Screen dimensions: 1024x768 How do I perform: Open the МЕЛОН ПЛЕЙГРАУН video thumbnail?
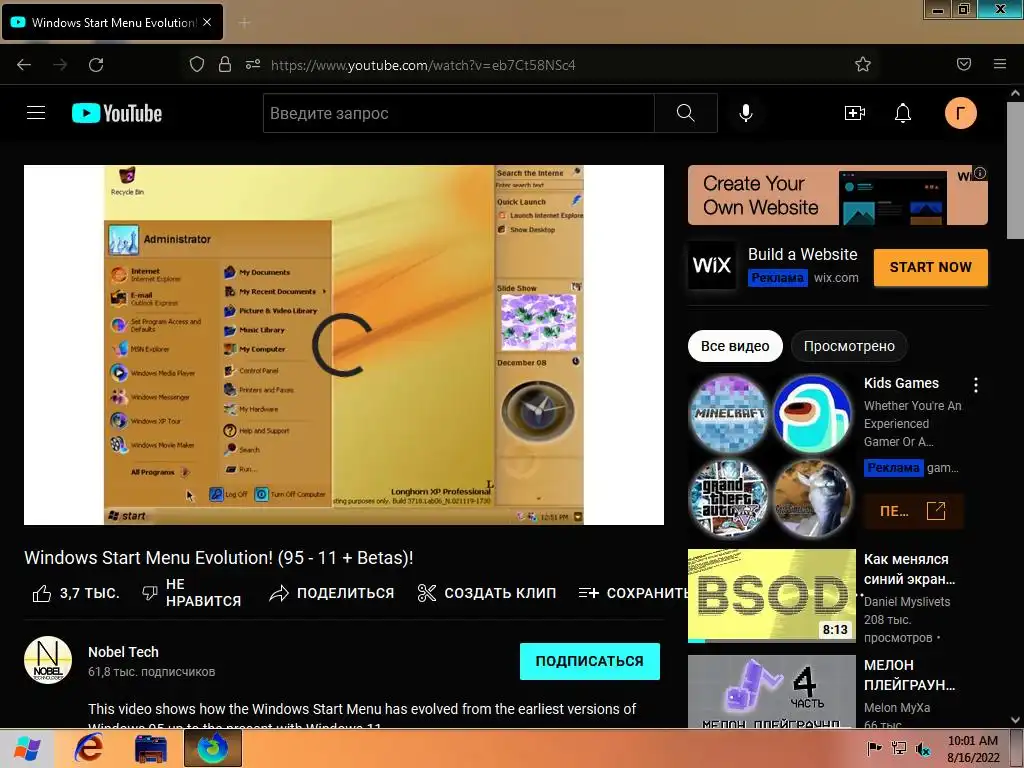[771, 692]
